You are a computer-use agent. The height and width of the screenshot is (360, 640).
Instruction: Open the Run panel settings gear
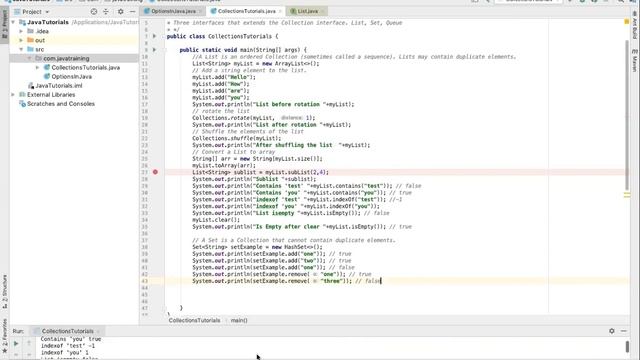pos(611,331)
